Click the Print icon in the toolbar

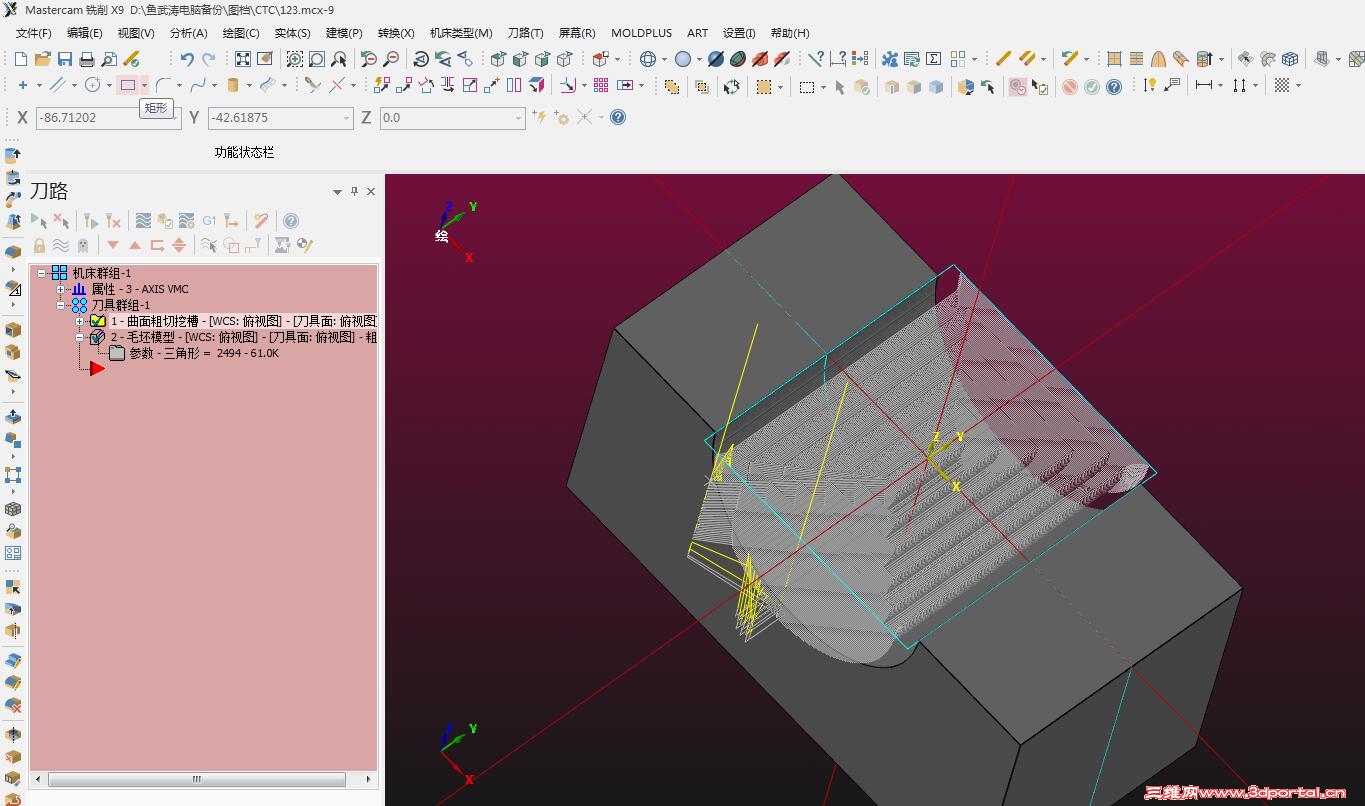click(x=87, y=59)
